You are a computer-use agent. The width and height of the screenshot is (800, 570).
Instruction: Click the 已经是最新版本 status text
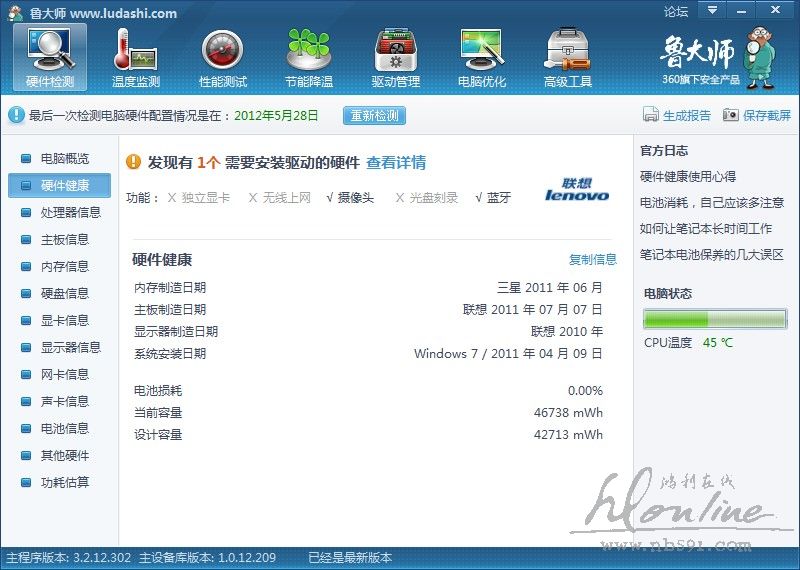[x=351, y=558]
